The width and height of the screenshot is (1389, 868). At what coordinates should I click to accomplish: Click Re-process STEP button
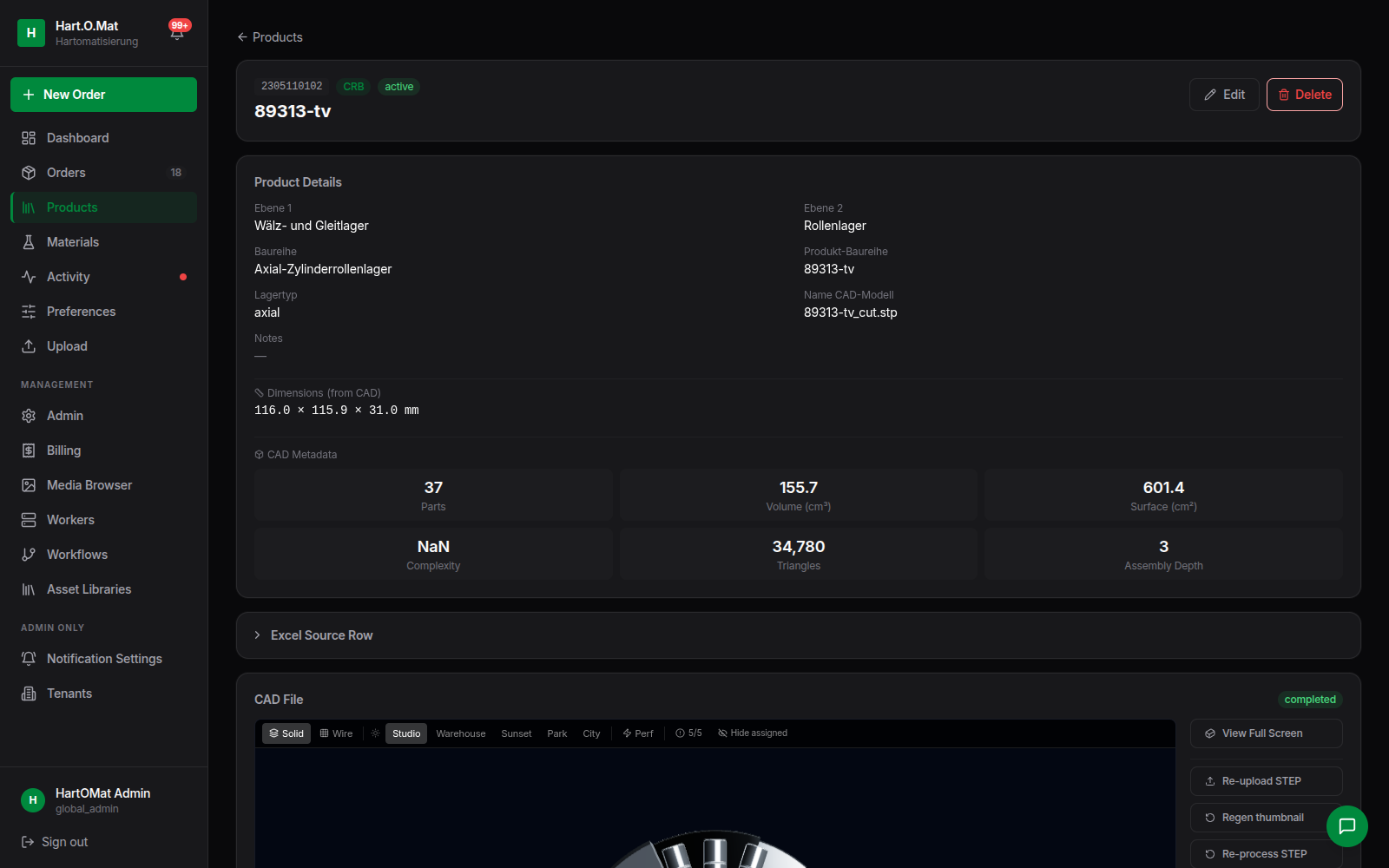1267,854
